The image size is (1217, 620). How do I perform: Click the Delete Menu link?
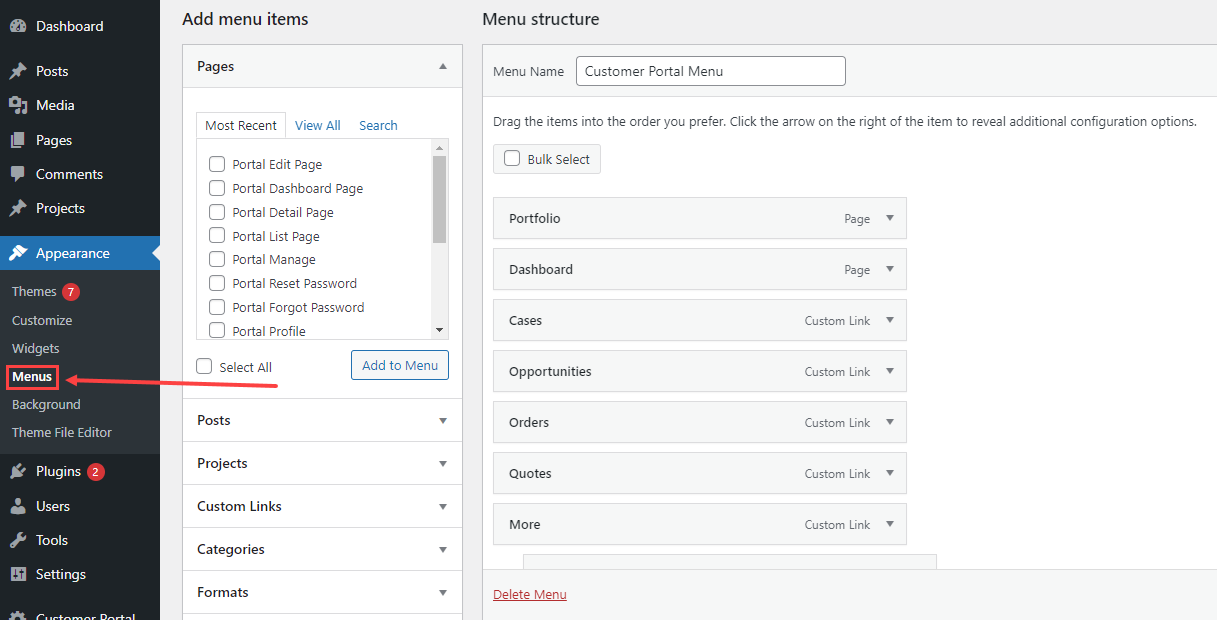[x=529, y=594]
